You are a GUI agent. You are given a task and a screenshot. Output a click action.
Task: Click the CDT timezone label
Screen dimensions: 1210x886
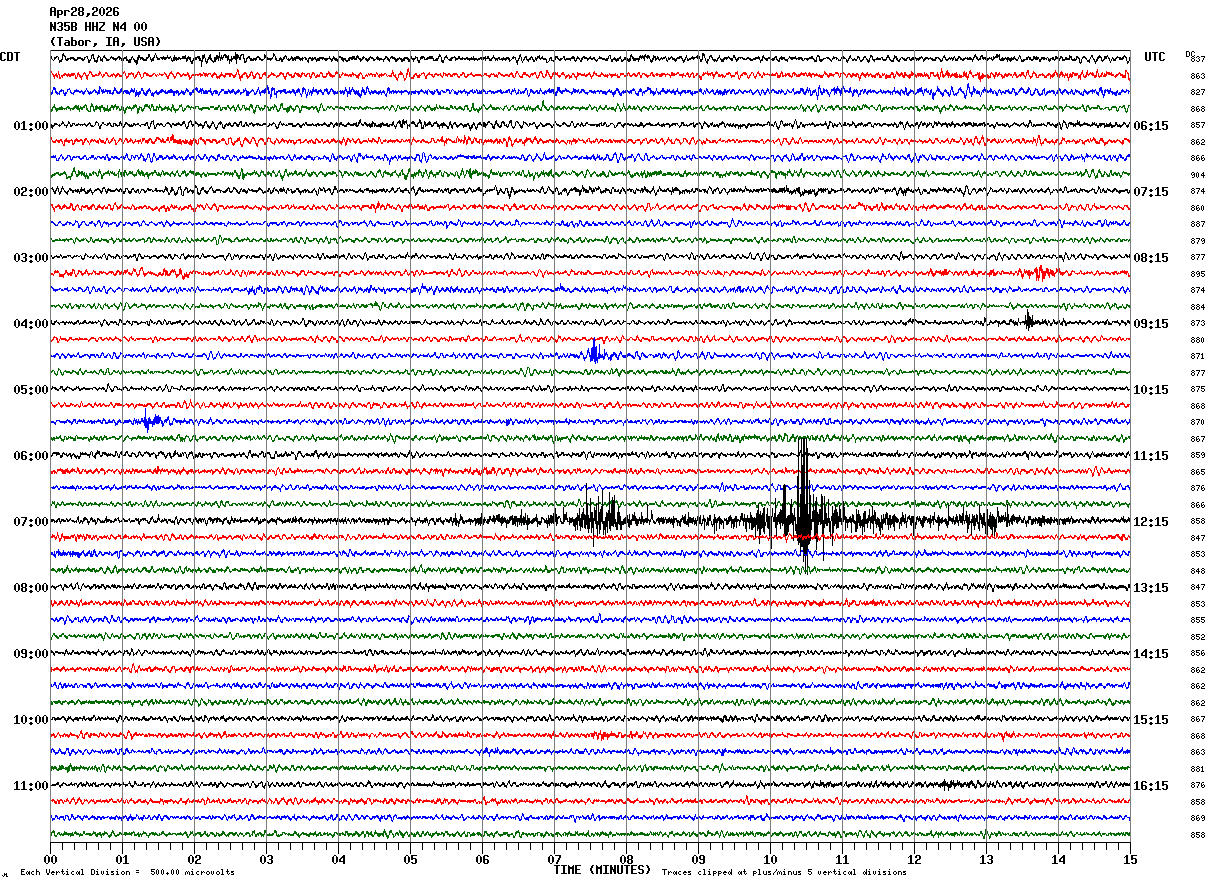(x=10, y=57)
